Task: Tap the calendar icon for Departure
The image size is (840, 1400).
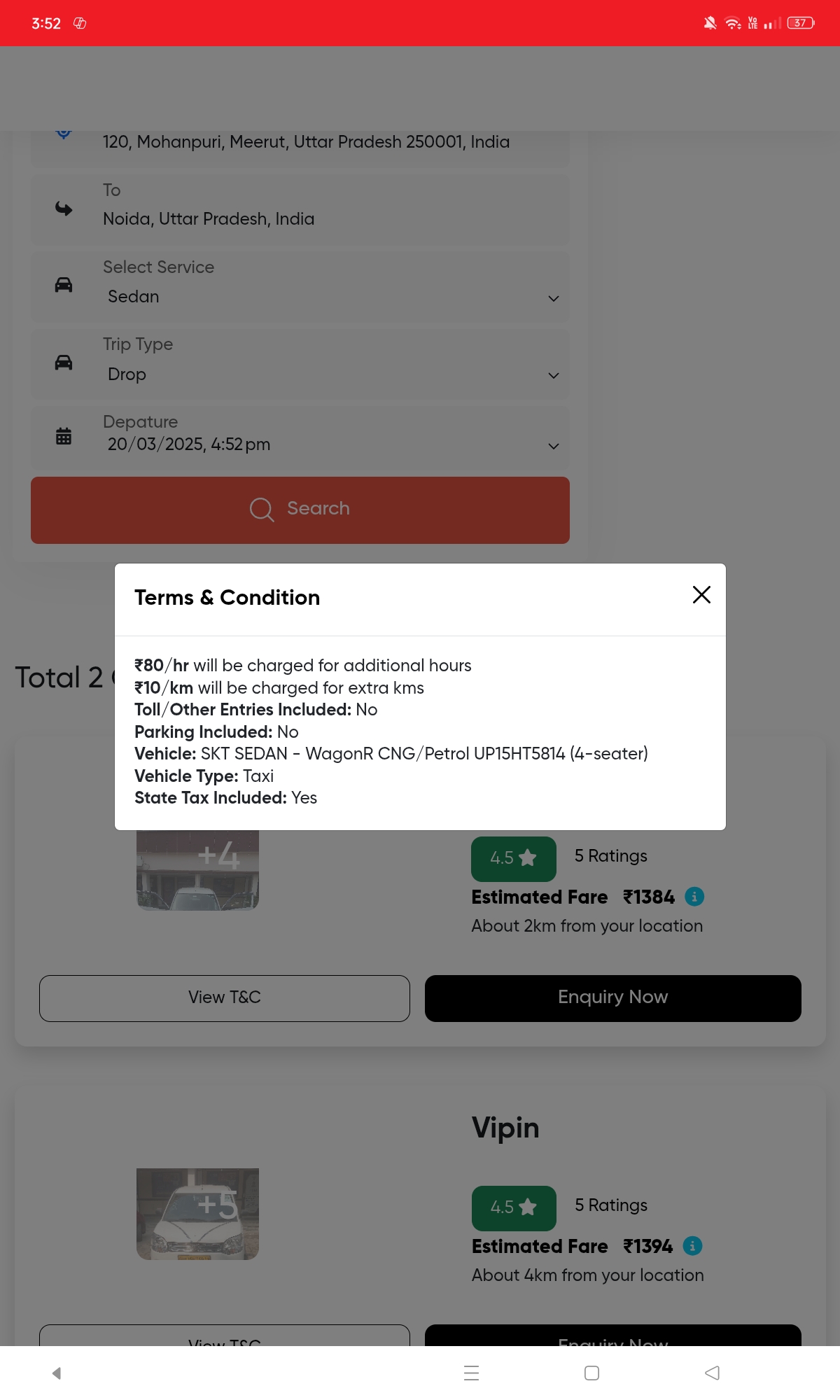Action: [x=64, y=436]
